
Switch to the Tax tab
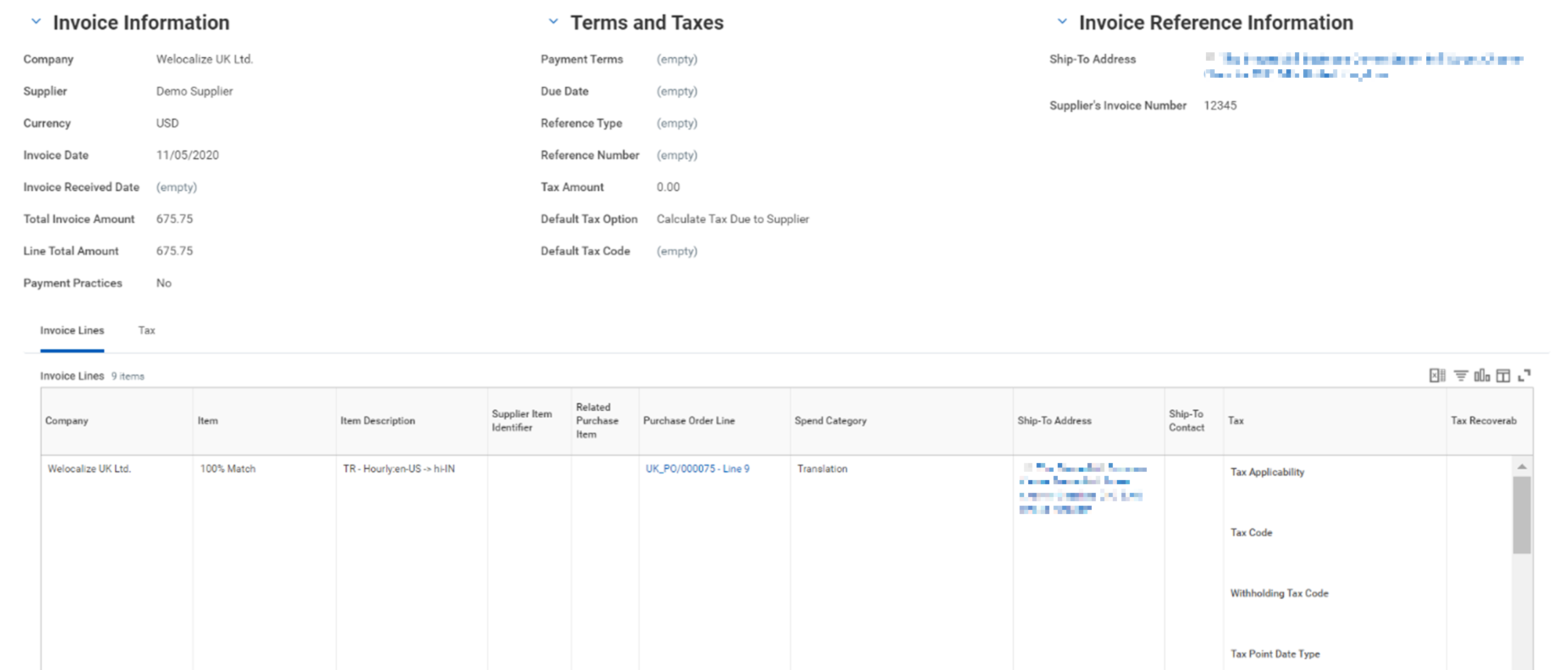pyautogui.click(x=146, y=330)
